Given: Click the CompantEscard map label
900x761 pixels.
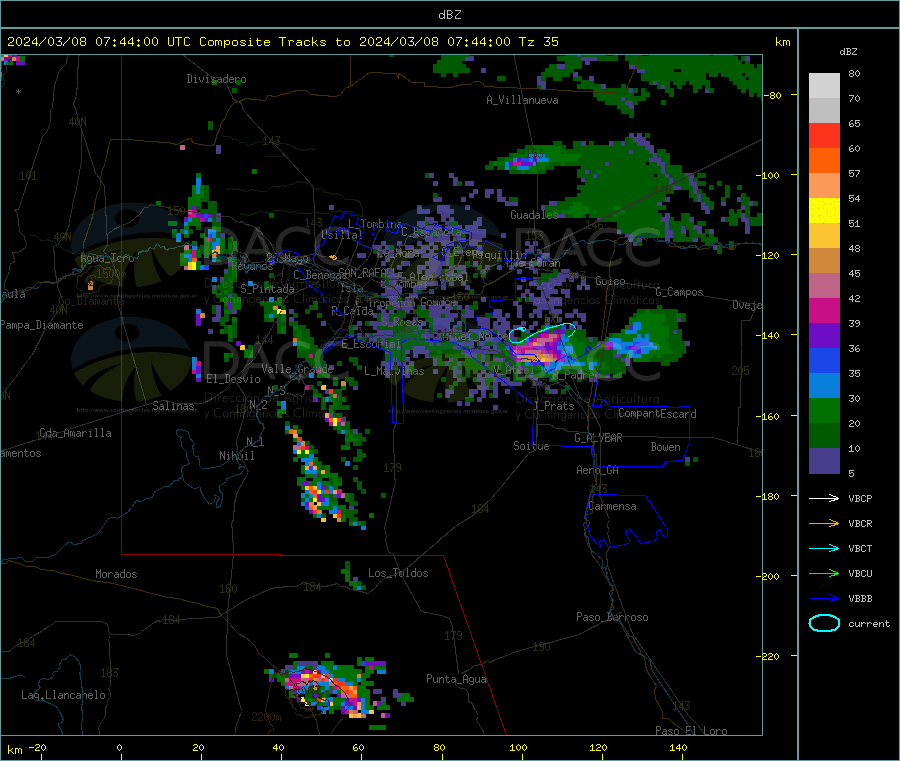Looking at the screenshot, I should (x=657, y=414).
